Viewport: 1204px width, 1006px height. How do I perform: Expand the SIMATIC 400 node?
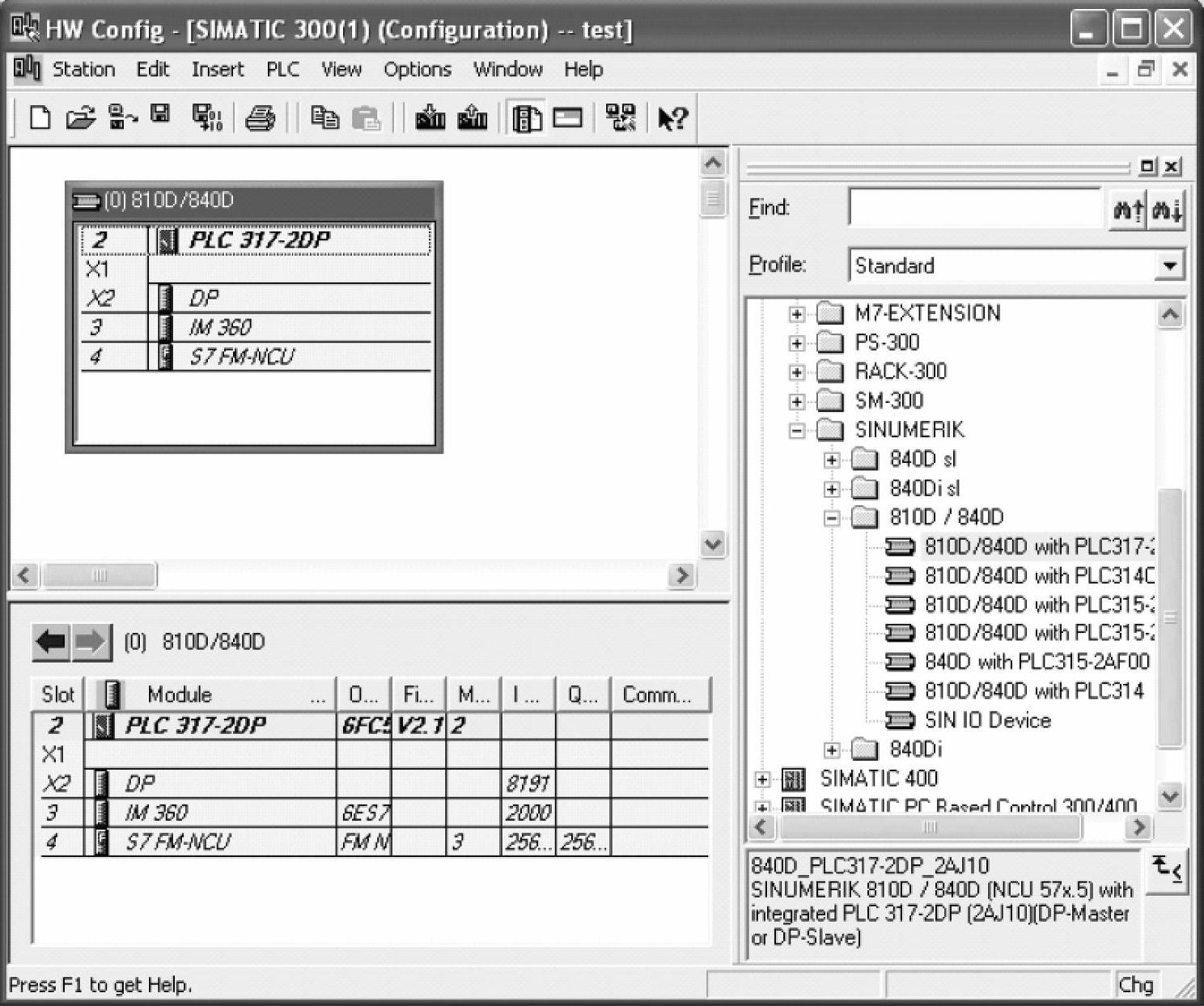click(x=761, y=779)
